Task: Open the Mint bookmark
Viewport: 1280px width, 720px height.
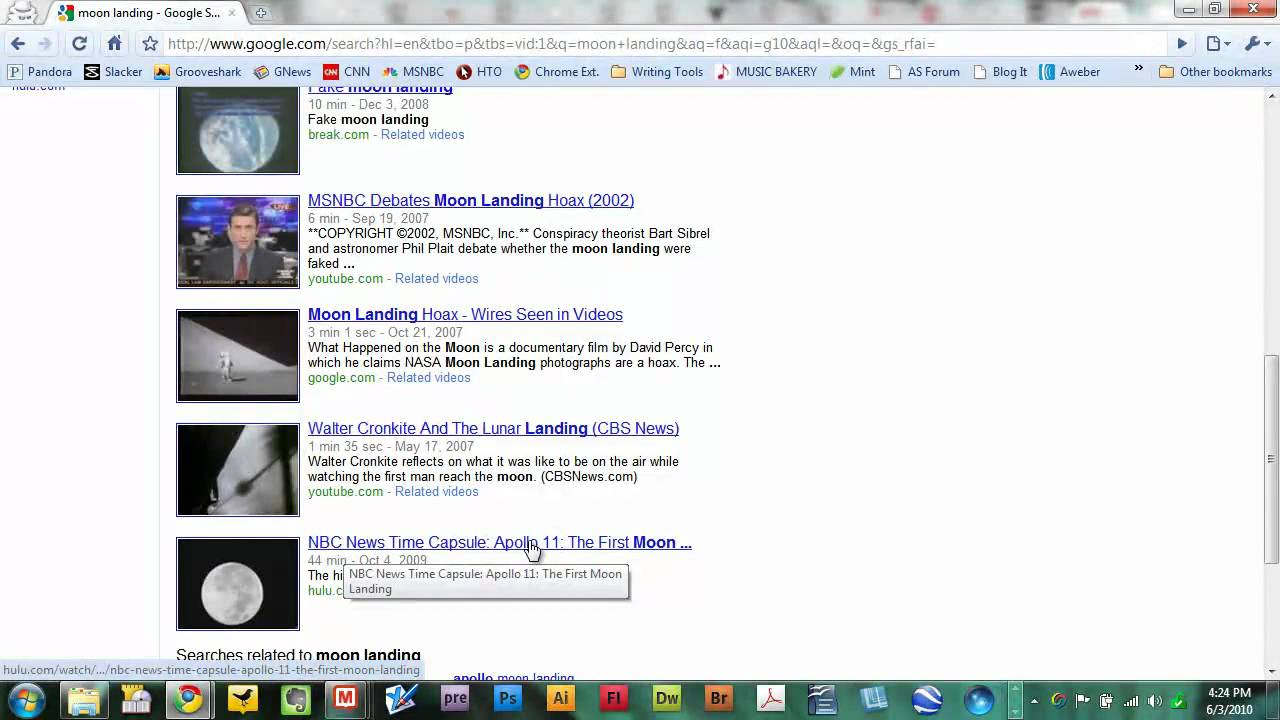Action: tap(852, 72)
